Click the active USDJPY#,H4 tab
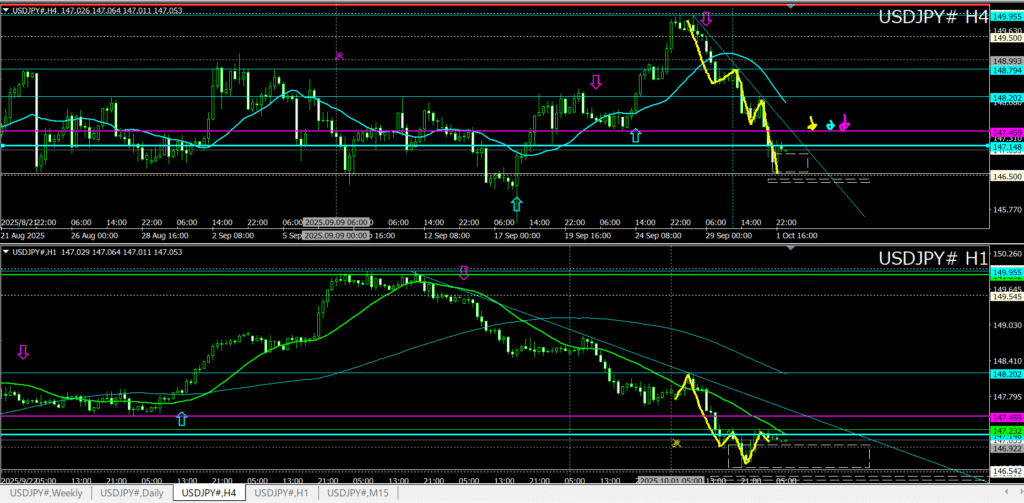 (208, 493)
